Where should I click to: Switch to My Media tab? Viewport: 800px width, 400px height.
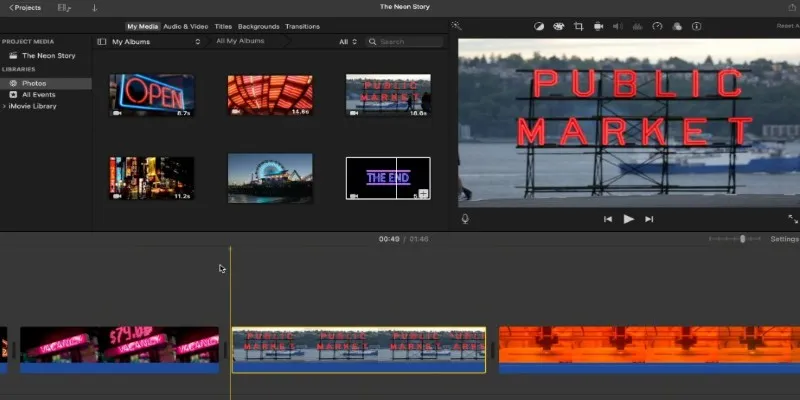tap(143, 27)
